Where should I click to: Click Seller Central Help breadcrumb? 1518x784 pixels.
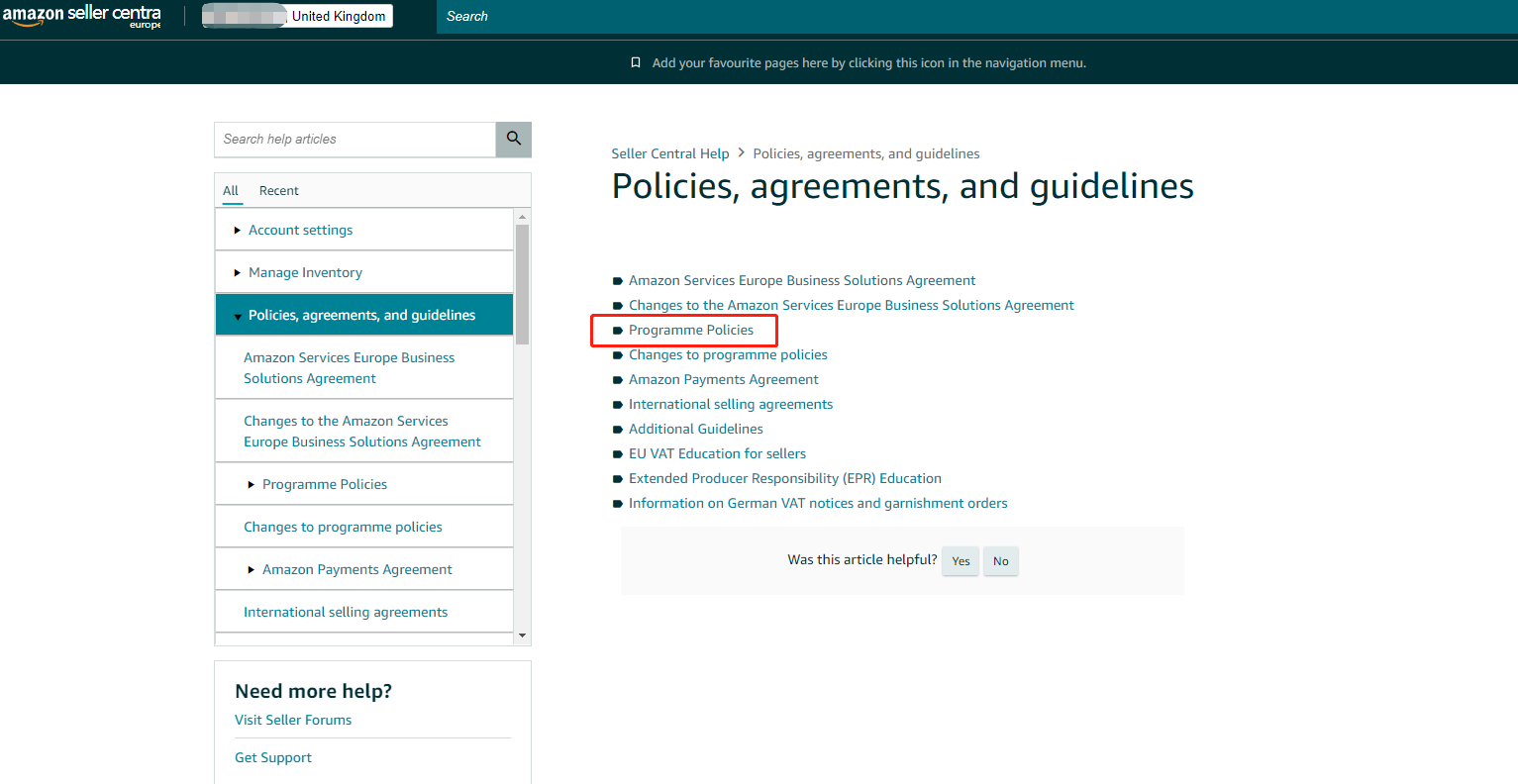coord(670,153)
